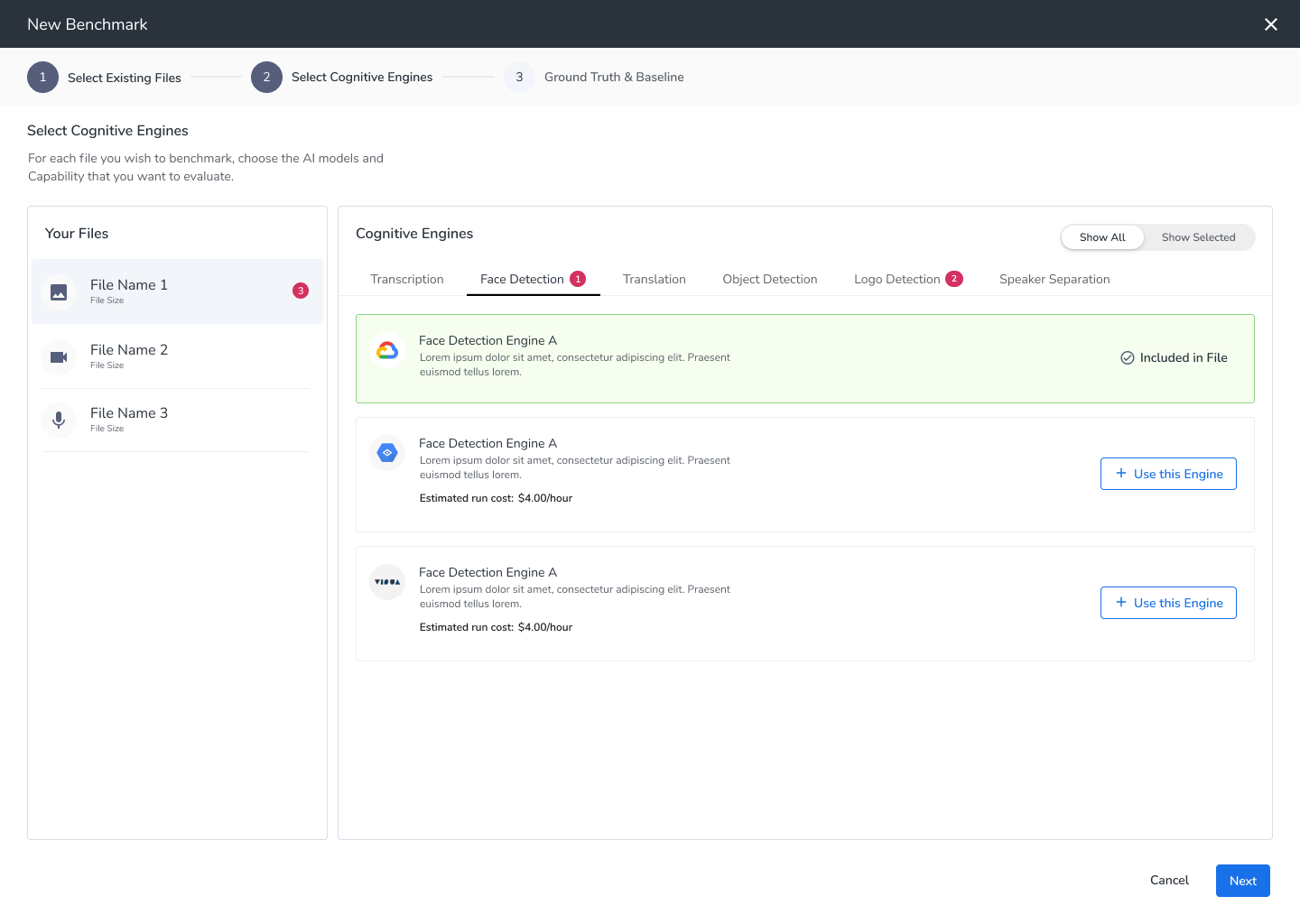Click the Visua engine logo
This screenshot has width=1300, height=924.
[387, 582]
